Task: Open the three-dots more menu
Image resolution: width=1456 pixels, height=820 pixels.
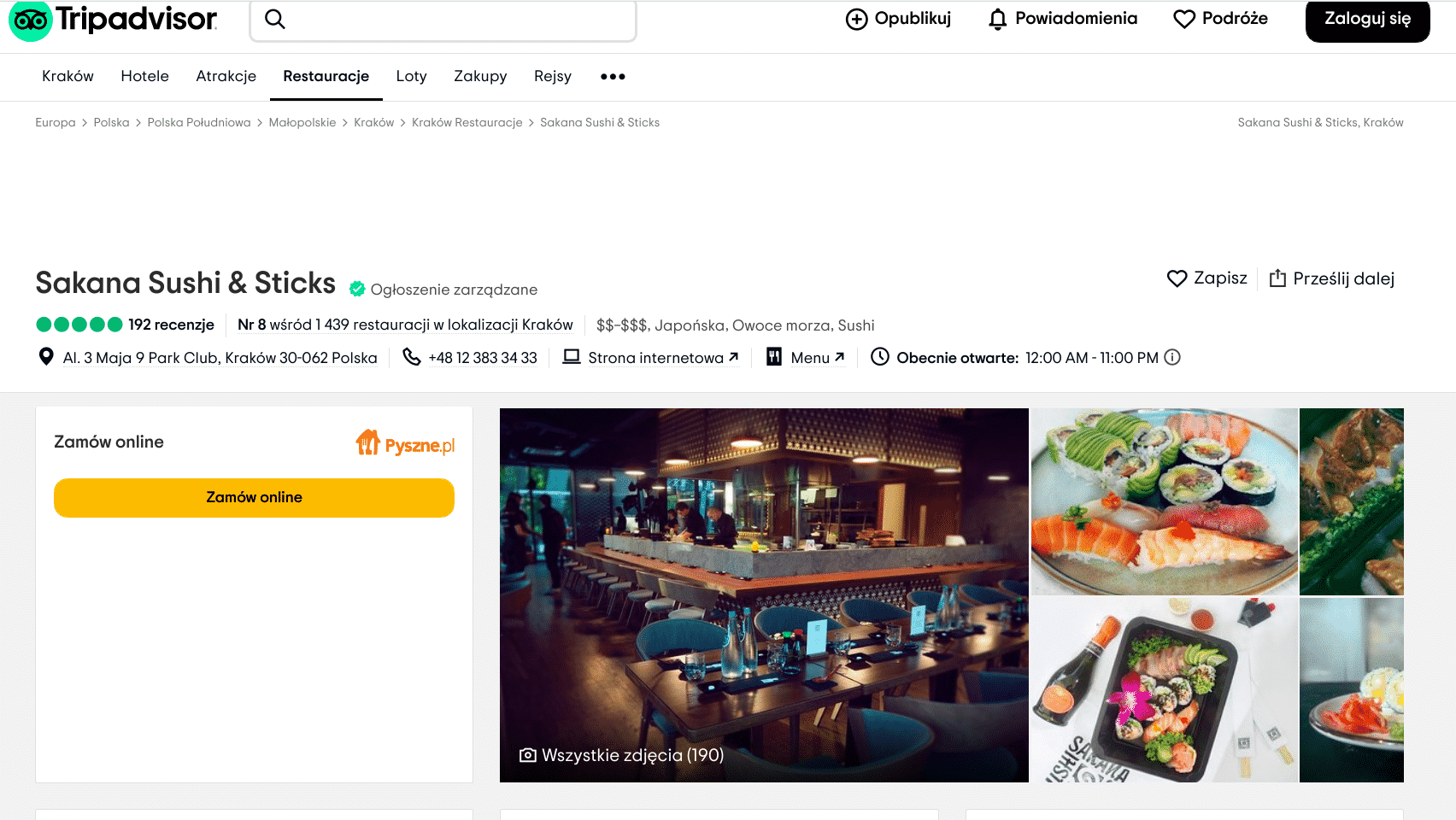Action: [x=613, y=77]
